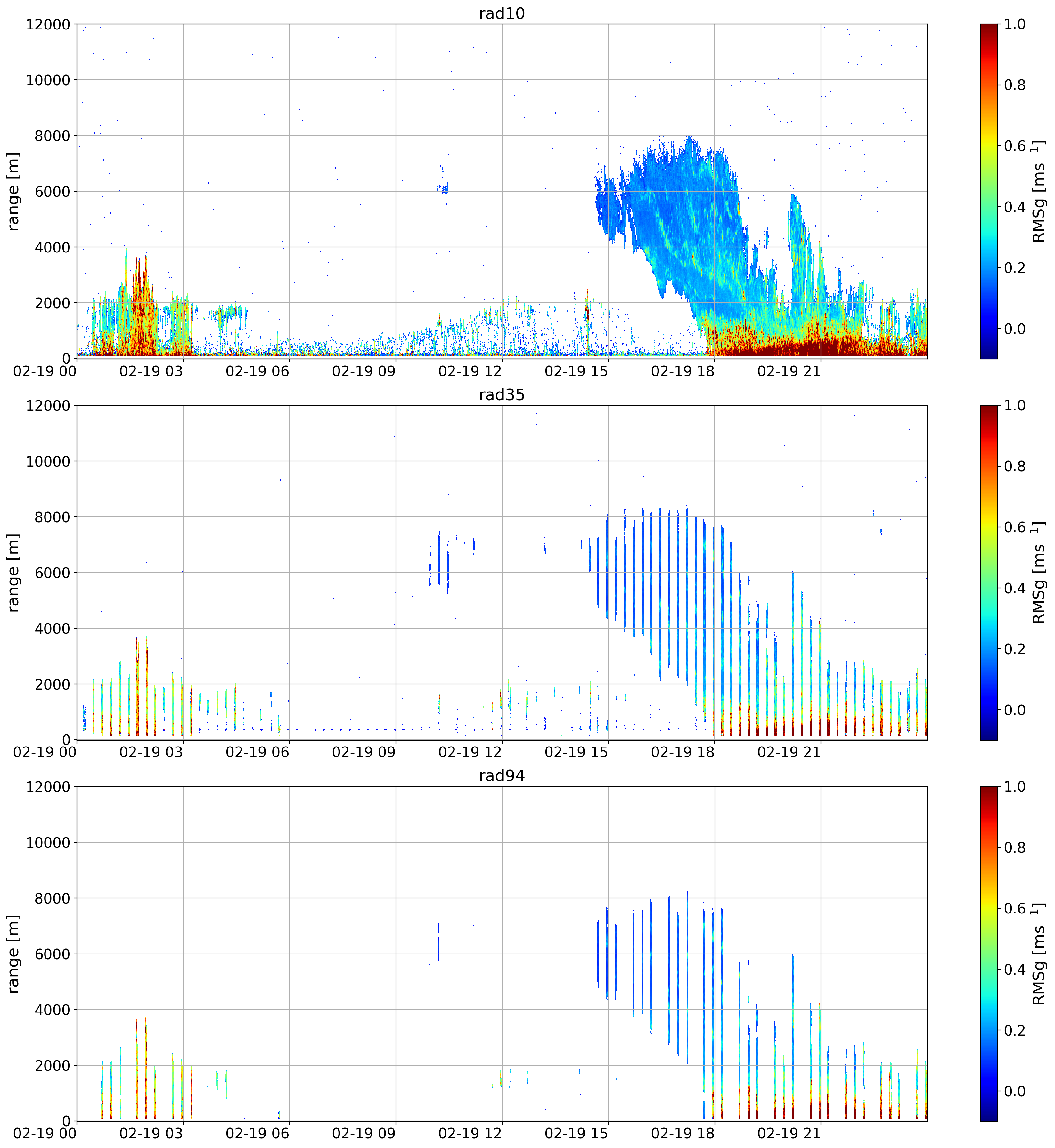Click the 12000 range tick on rad10
Screen dimensions: 1055x1148
click(48, 25)
